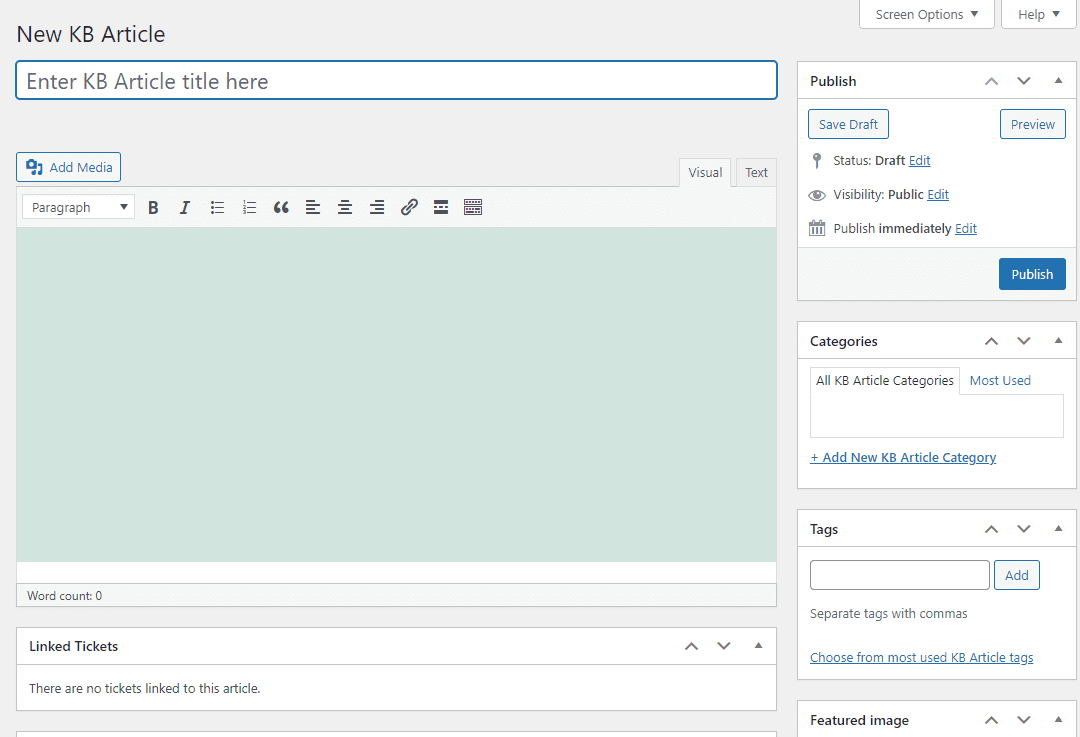Insert a bulleted list
The image size is (1080, 737).
(x=217, y=207)
